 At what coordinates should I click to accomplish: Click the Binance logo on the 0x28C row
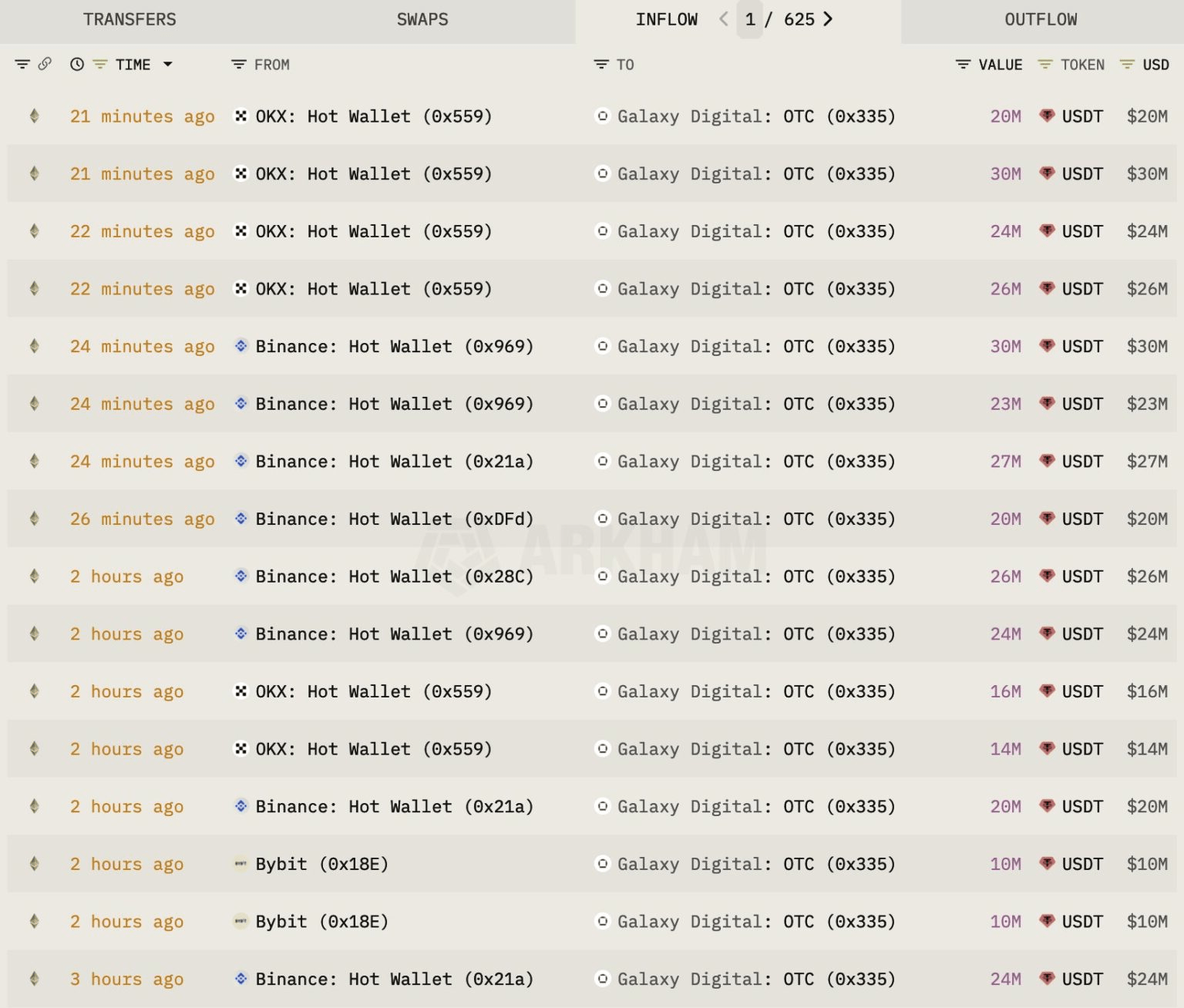(x=241, y=576)
